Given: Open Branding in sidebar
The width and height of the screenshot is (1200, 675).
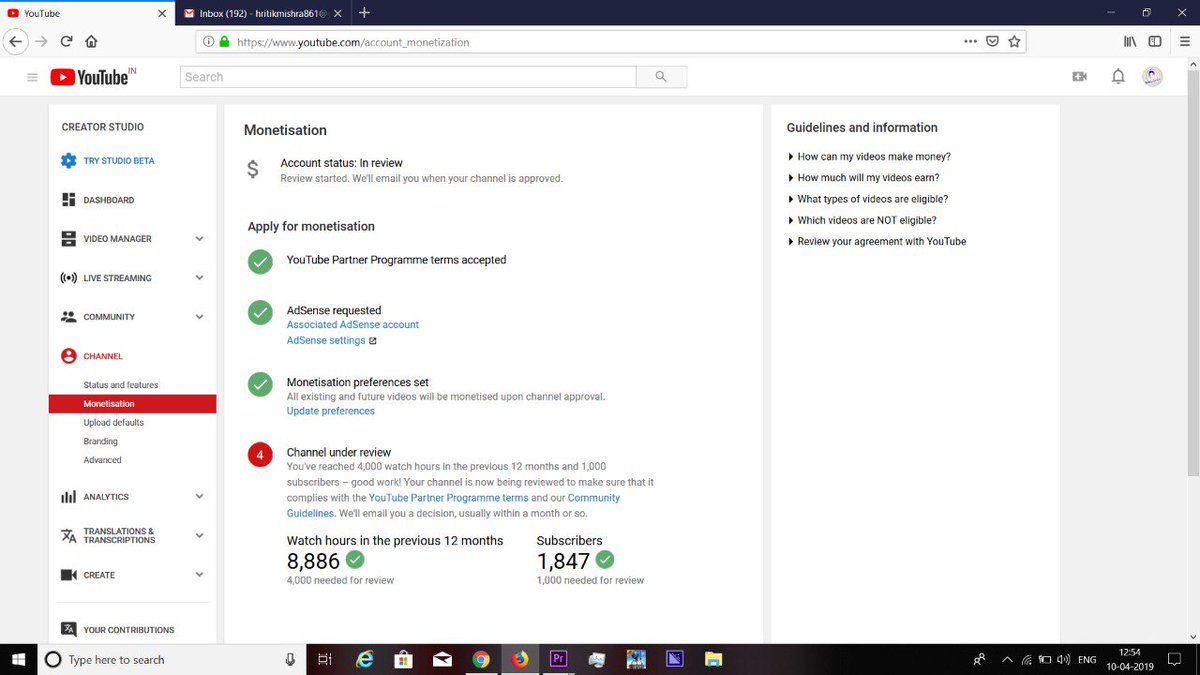Looking at the screenshot, I should click(x=101, y=441).
